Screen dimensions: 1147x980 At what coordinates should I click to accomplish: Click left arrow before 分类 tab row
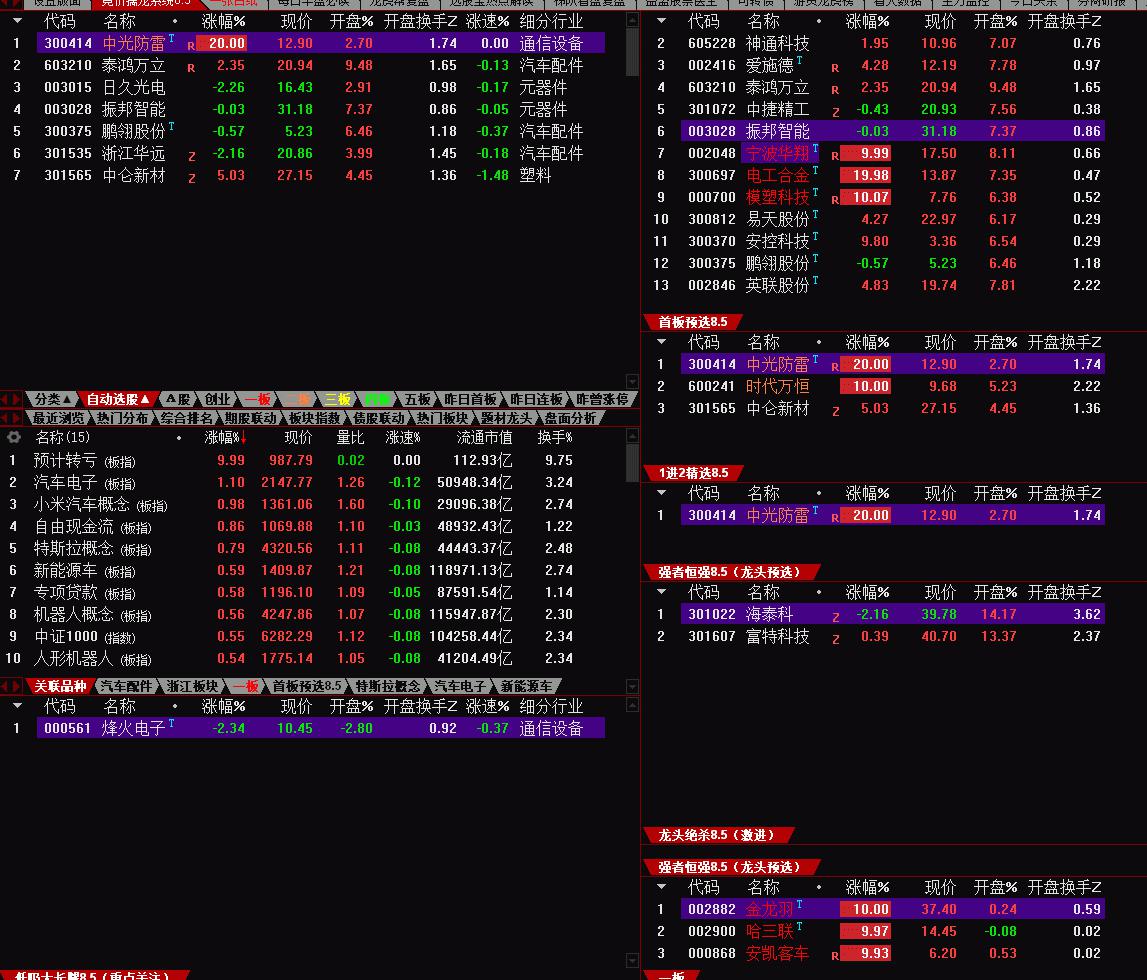click(x=5, y=399)
